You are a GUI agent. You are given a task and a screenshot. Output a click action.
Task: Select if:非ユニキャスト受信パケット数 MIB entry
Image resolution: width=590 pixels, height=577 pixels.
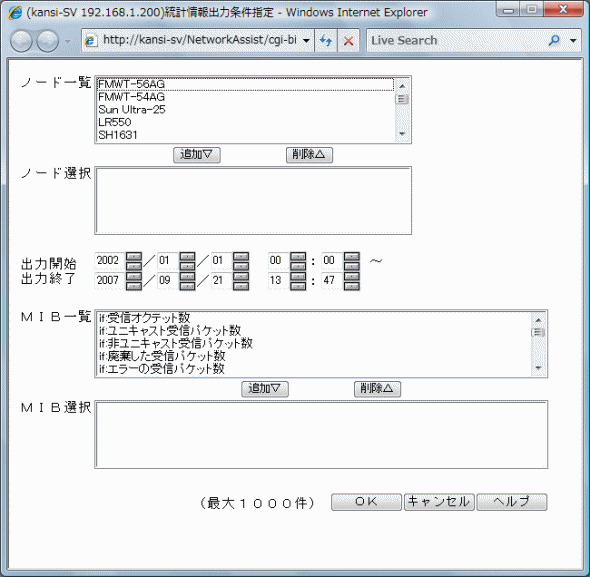313,343
